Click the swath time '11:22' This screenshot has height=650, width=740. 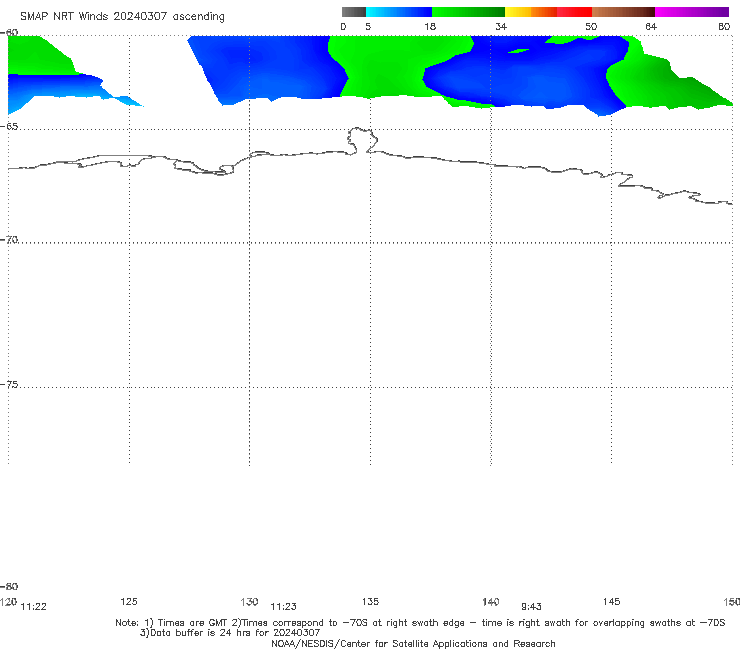(x=34, y=607)
